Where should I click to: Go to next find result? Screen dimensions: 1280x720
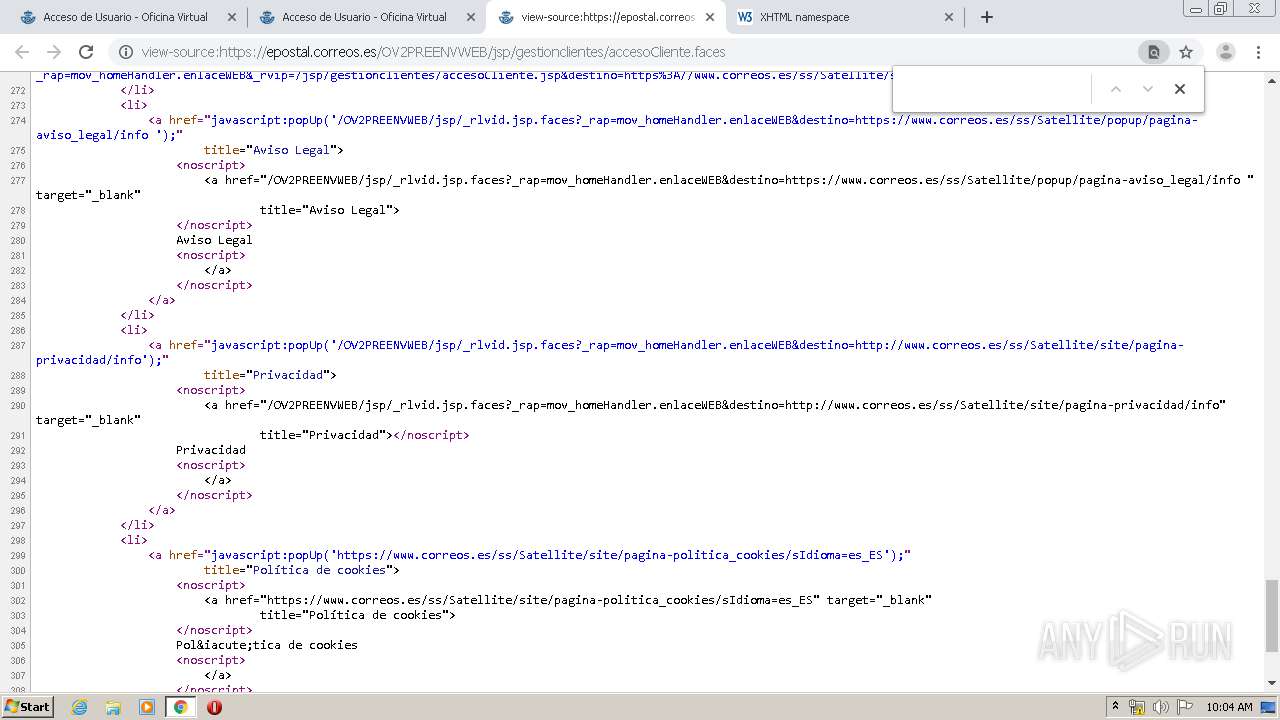[x=1148, y=89]
